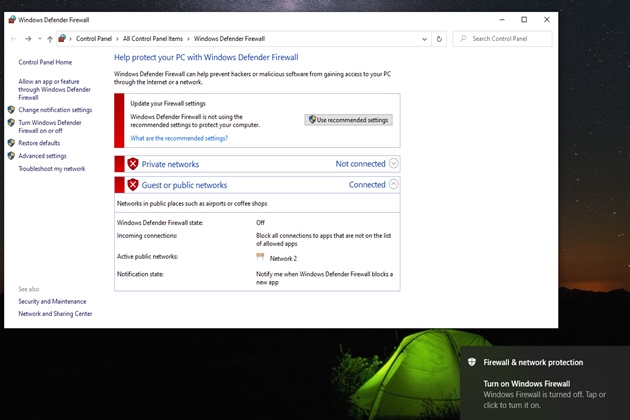
Task: Open Allow an app or feature link
Action: pyautogui.click(x=54, y=89)
